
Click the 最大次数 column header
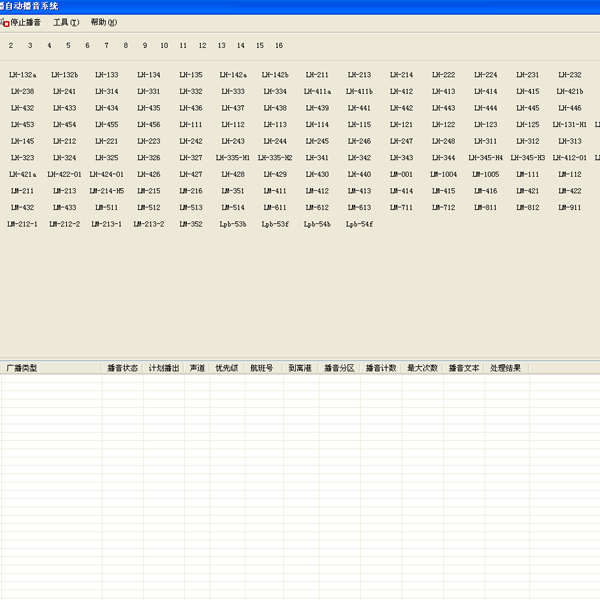422,368
